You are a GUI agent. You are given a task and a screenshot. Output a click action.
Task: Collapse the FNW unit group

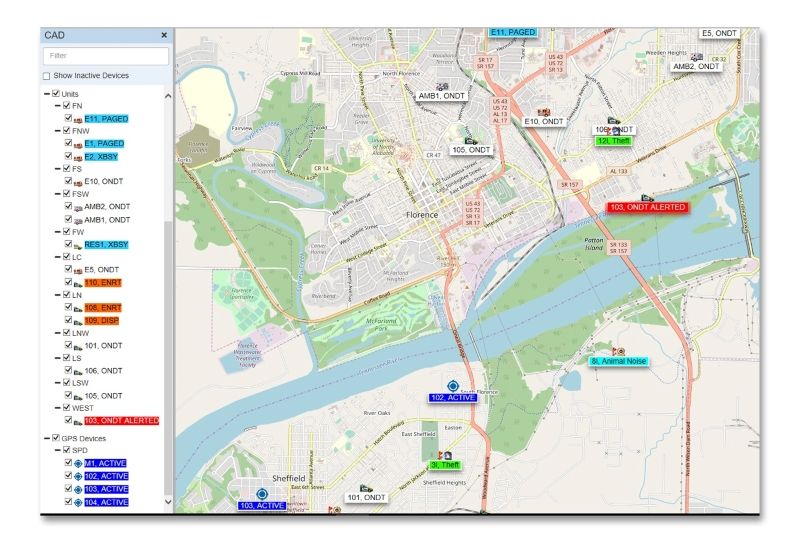[57, 131]
